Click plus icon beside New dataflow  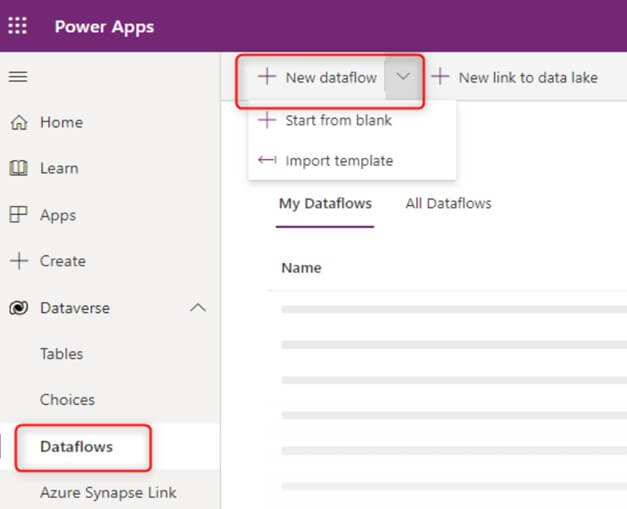point(267,77)
